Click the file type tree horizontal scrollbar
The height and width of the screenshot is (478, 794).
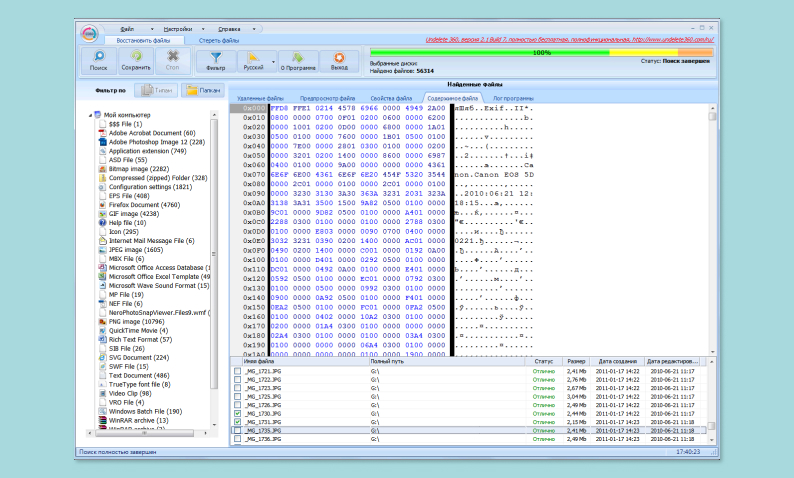pos(147,433)
